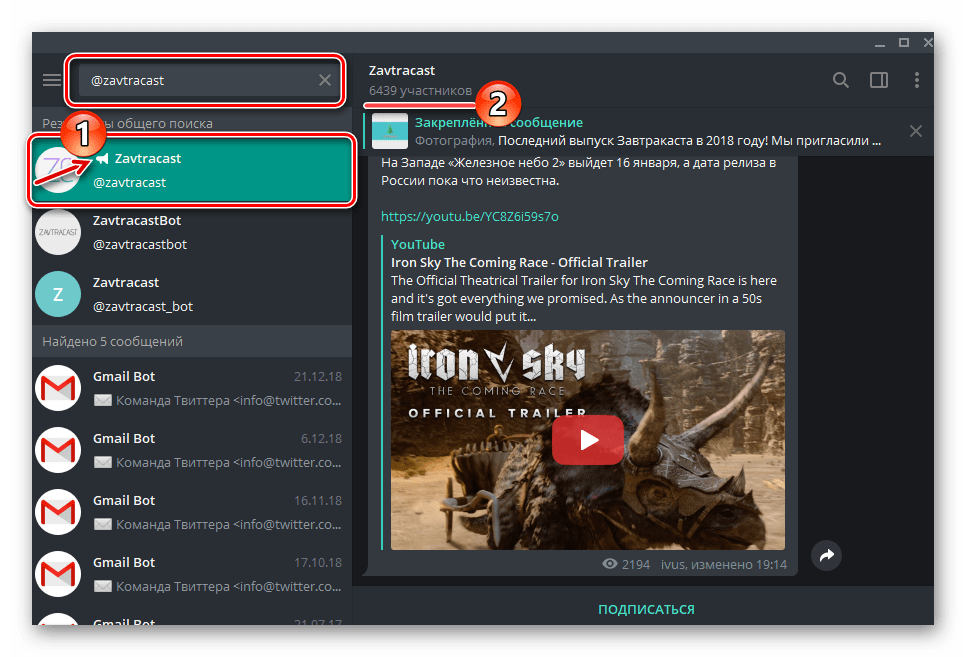The height and width of the screenshot is (657, 966).
Task: Click the teal Z avatar
Action: pos(58,294)
